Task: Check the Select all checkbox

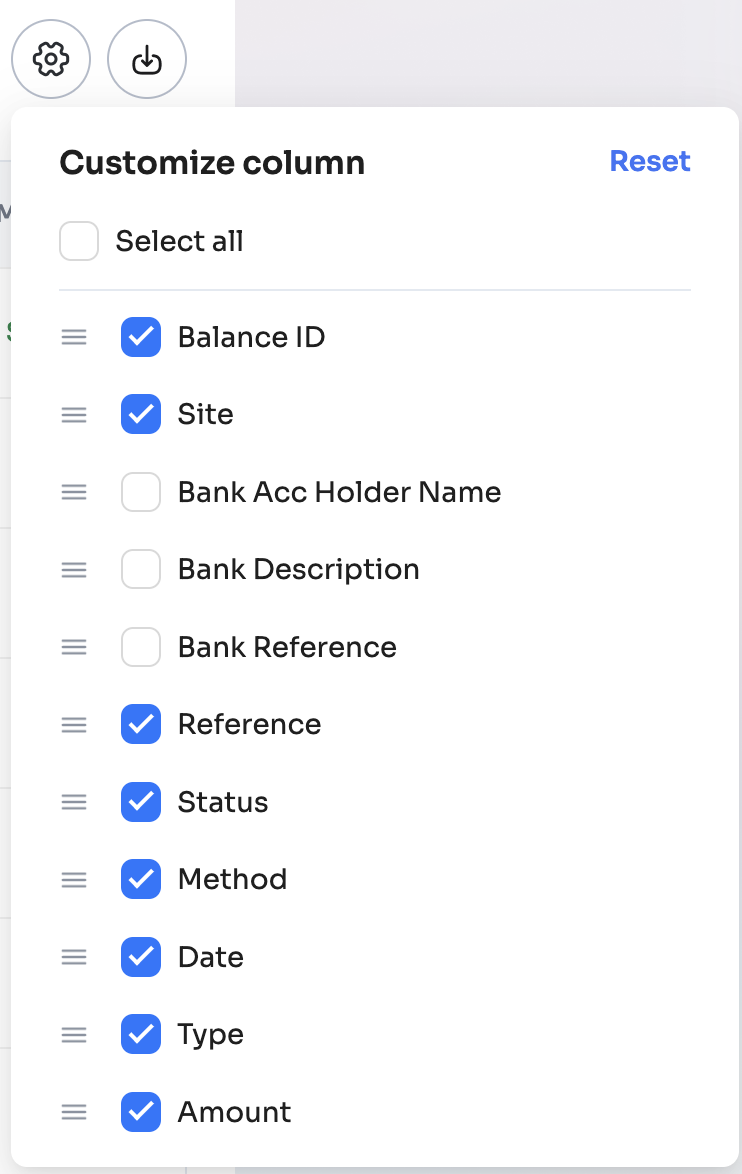Action: (79, 241)
